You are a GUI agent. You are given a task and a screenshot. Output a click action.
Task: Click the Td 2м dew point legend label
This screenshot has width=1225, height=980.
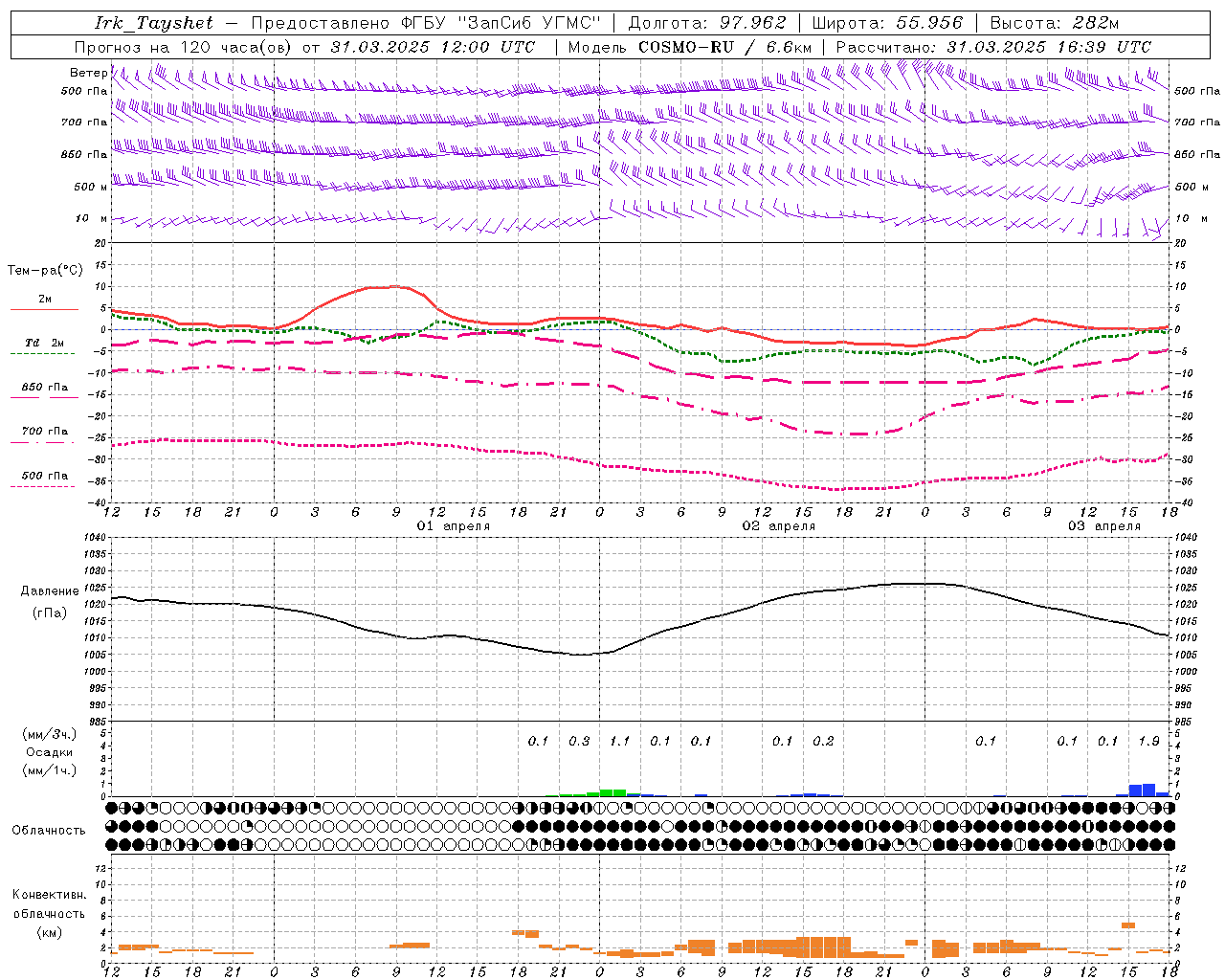click(44, 343)
